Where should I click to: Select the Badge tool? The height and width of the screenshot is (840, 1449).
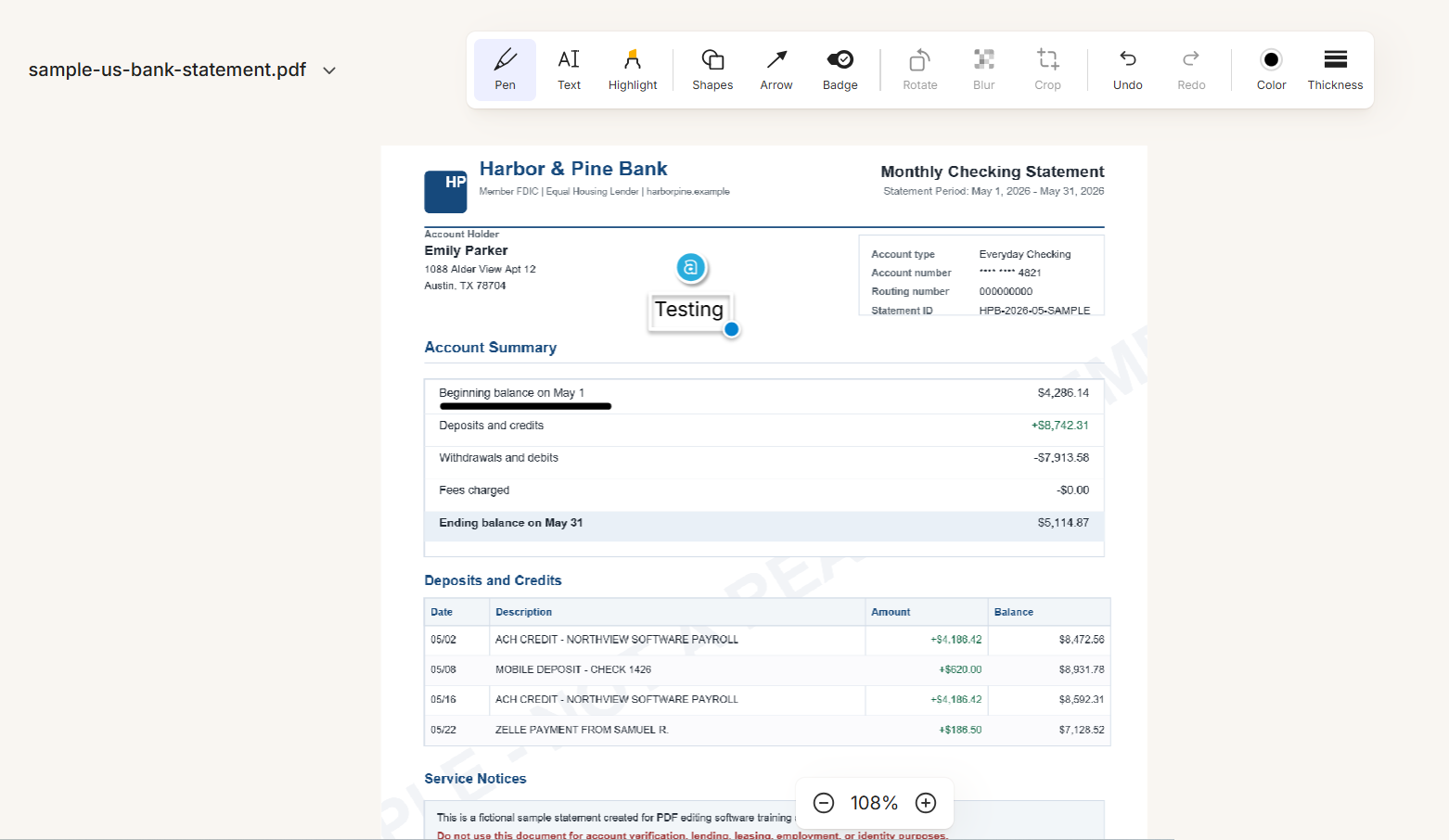click(x=840, y=70)
